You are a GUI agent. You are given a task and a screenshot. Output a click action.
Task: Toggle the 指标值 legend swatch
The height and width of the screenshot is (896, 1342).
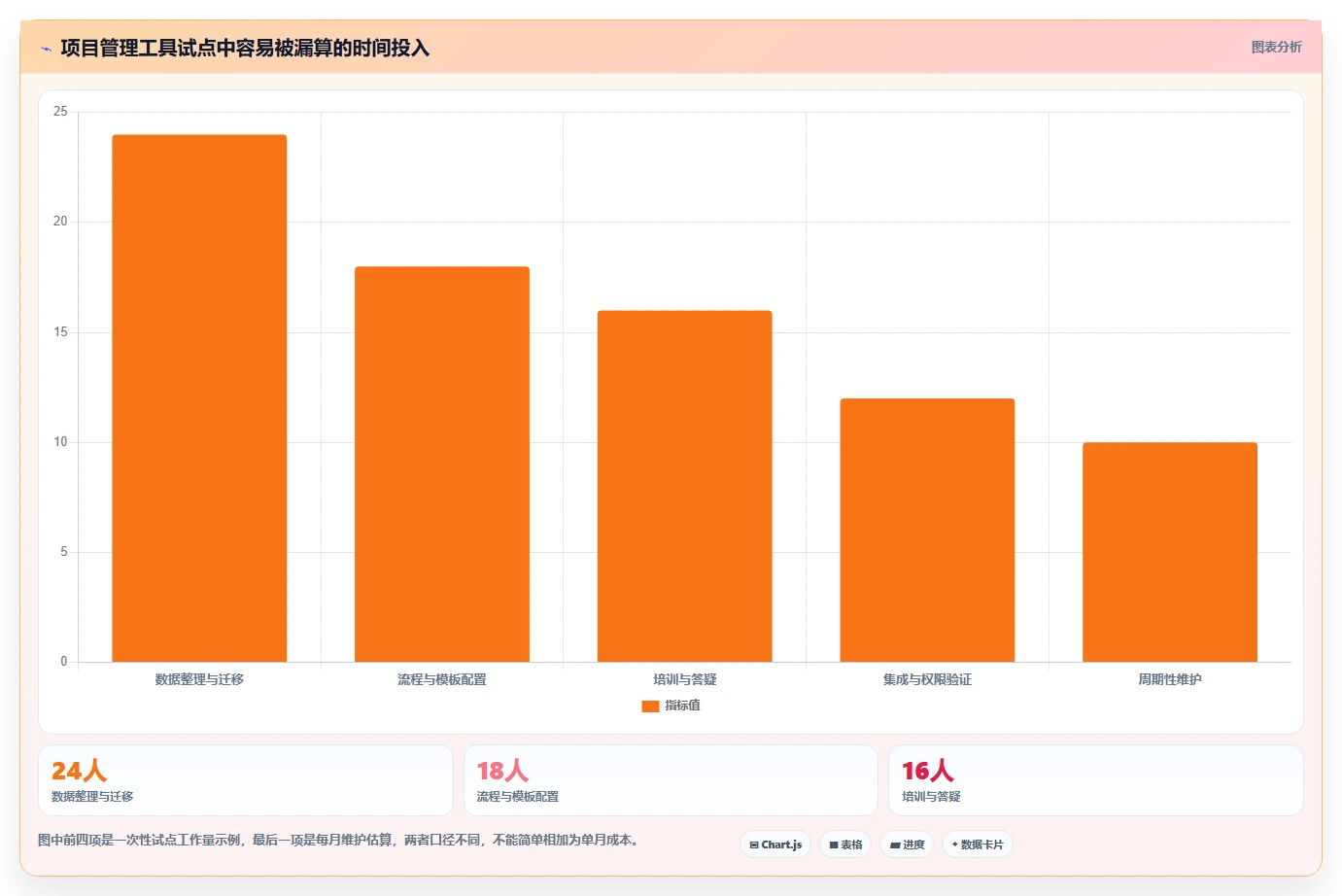[650, 706]
